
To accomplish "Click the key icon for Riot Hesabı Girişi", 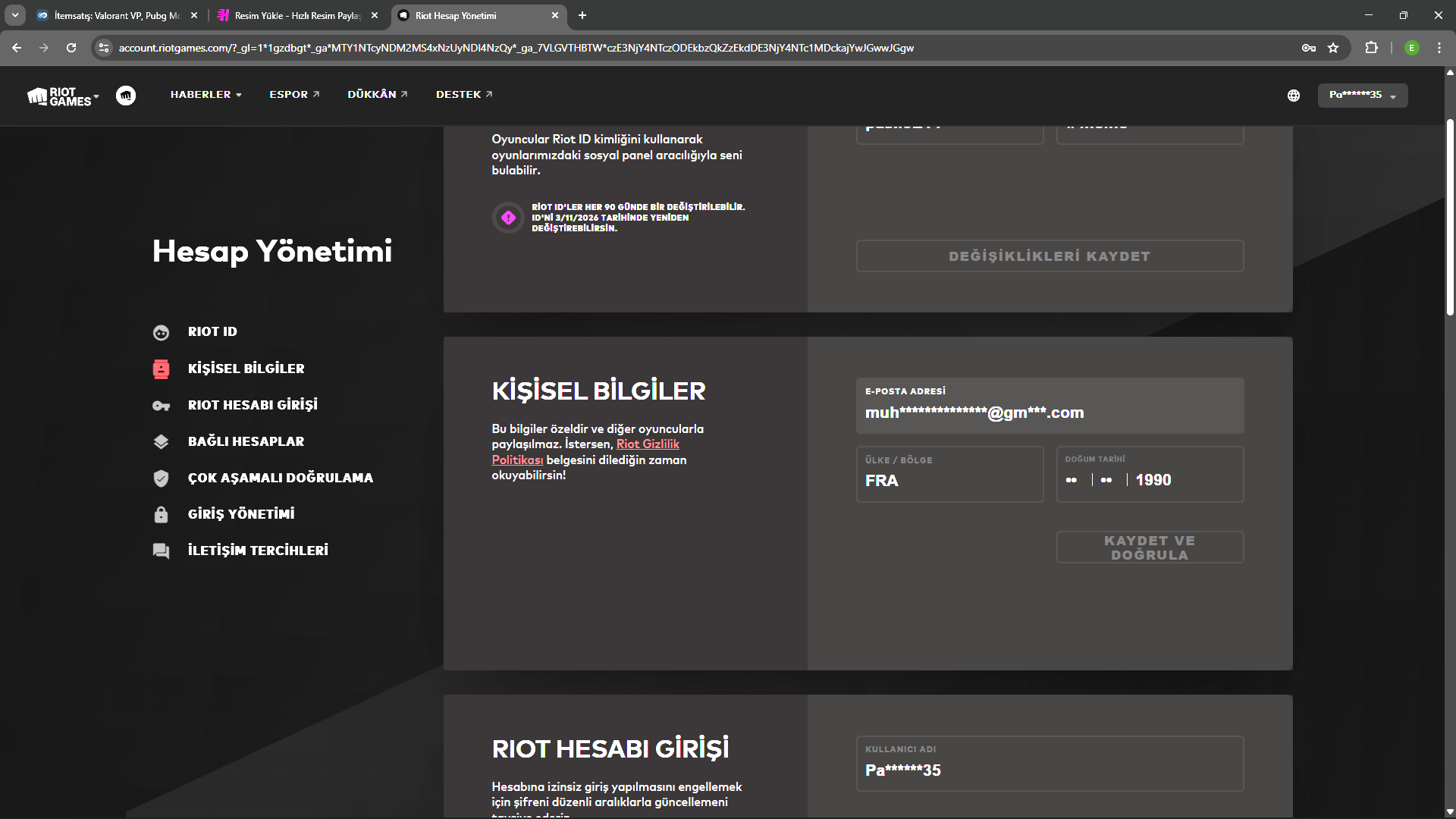I will click(x=161, y=406).
